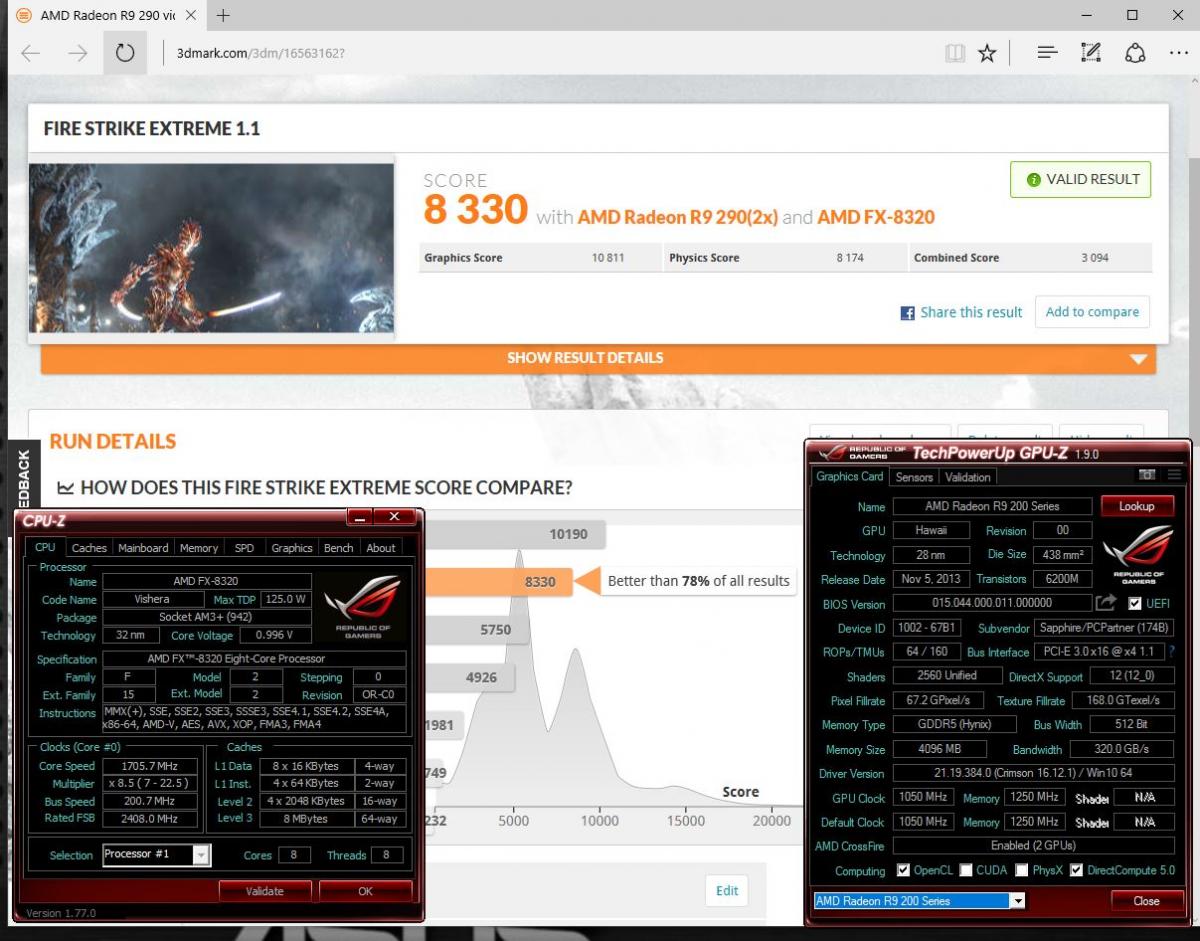This screenshot has width=1200, height=941.
Task: Click the ROG logo in CPU-Z
Action: click(364, 608)
